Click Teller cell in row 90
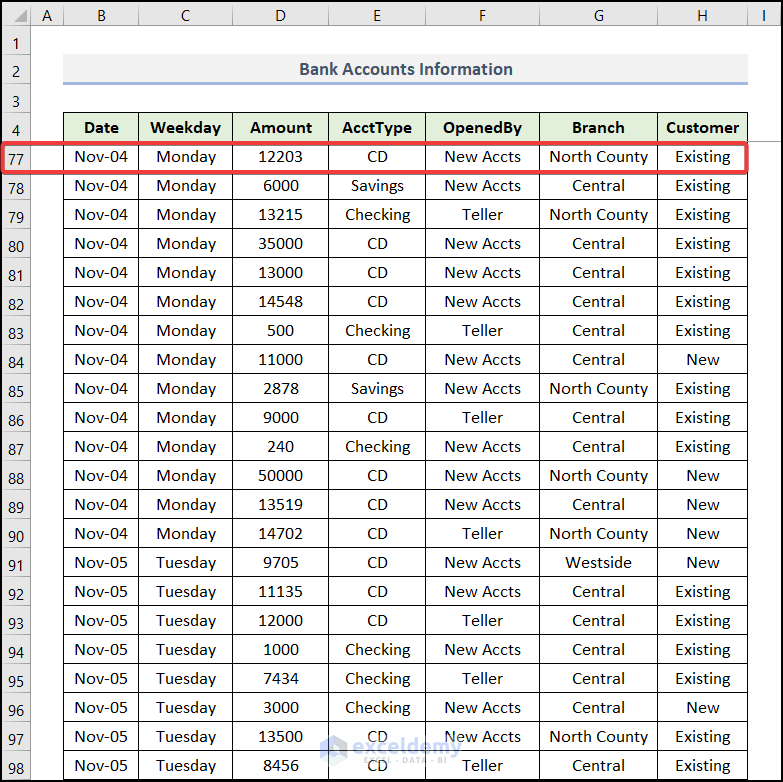783x782 pixels. click(482, 533)
